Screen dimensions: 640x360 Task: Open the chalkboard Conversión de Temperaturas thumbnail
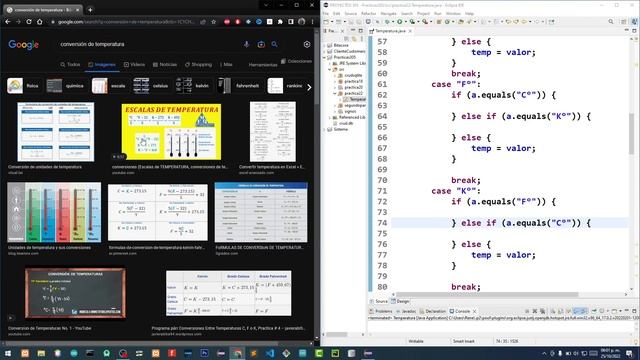coord(76,293)
